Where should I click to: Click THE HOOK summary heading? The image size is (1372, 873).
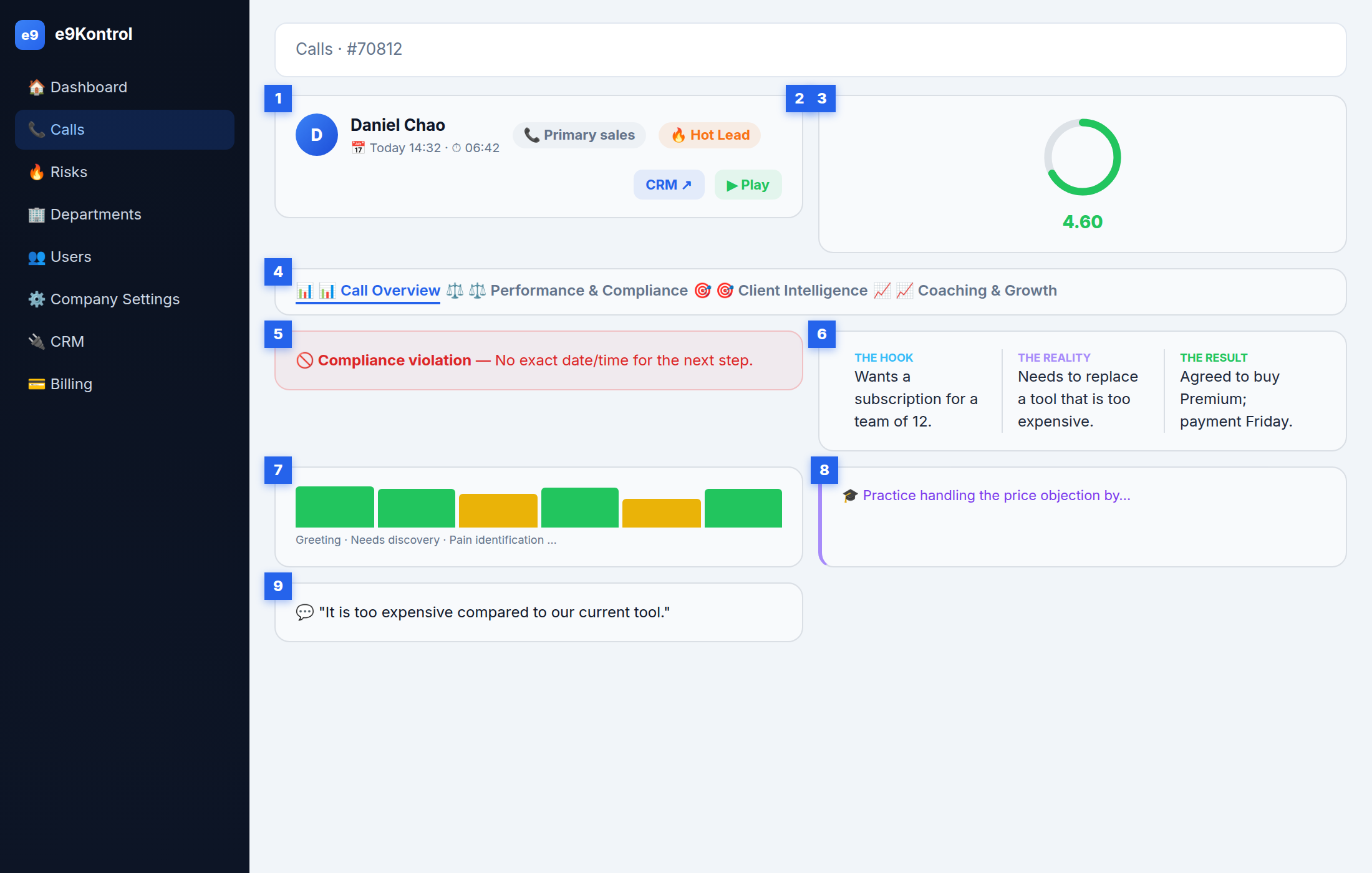coord(884,358)
